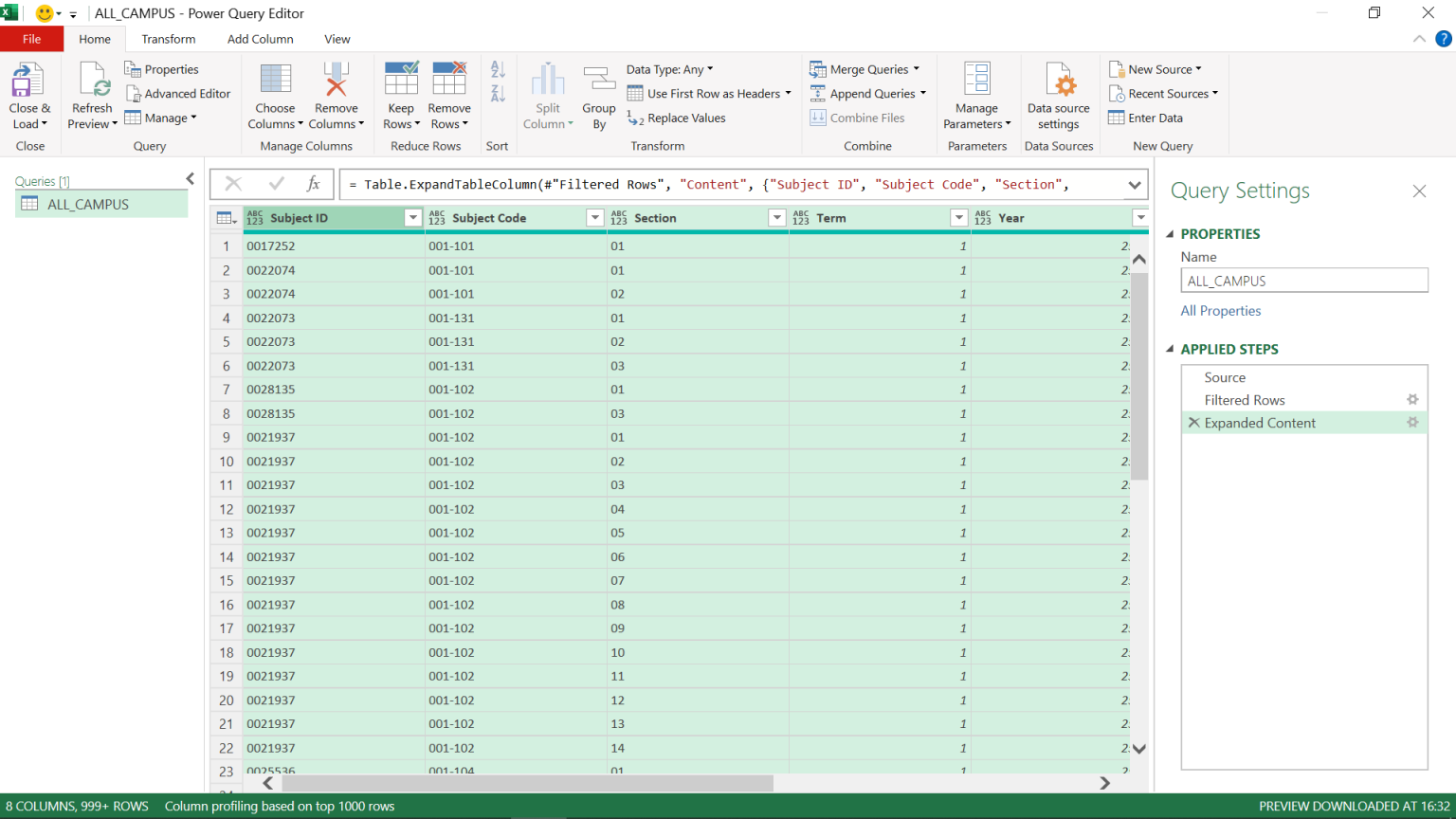Switch to the Transform ribbon tab

click(168, 39)
